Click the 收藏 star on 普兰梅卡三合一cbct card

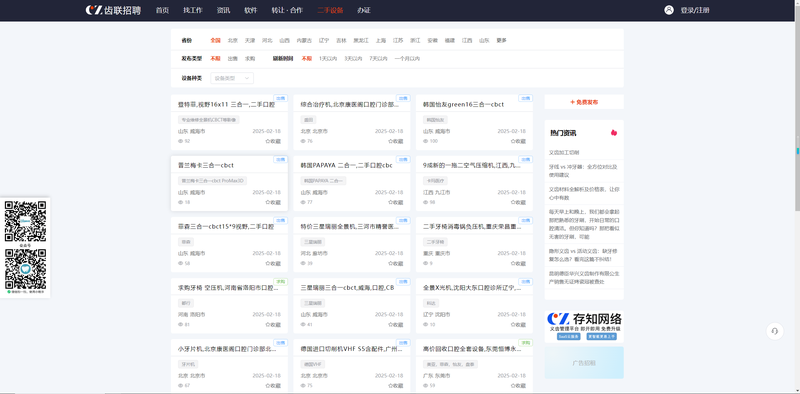click(268, 203)
